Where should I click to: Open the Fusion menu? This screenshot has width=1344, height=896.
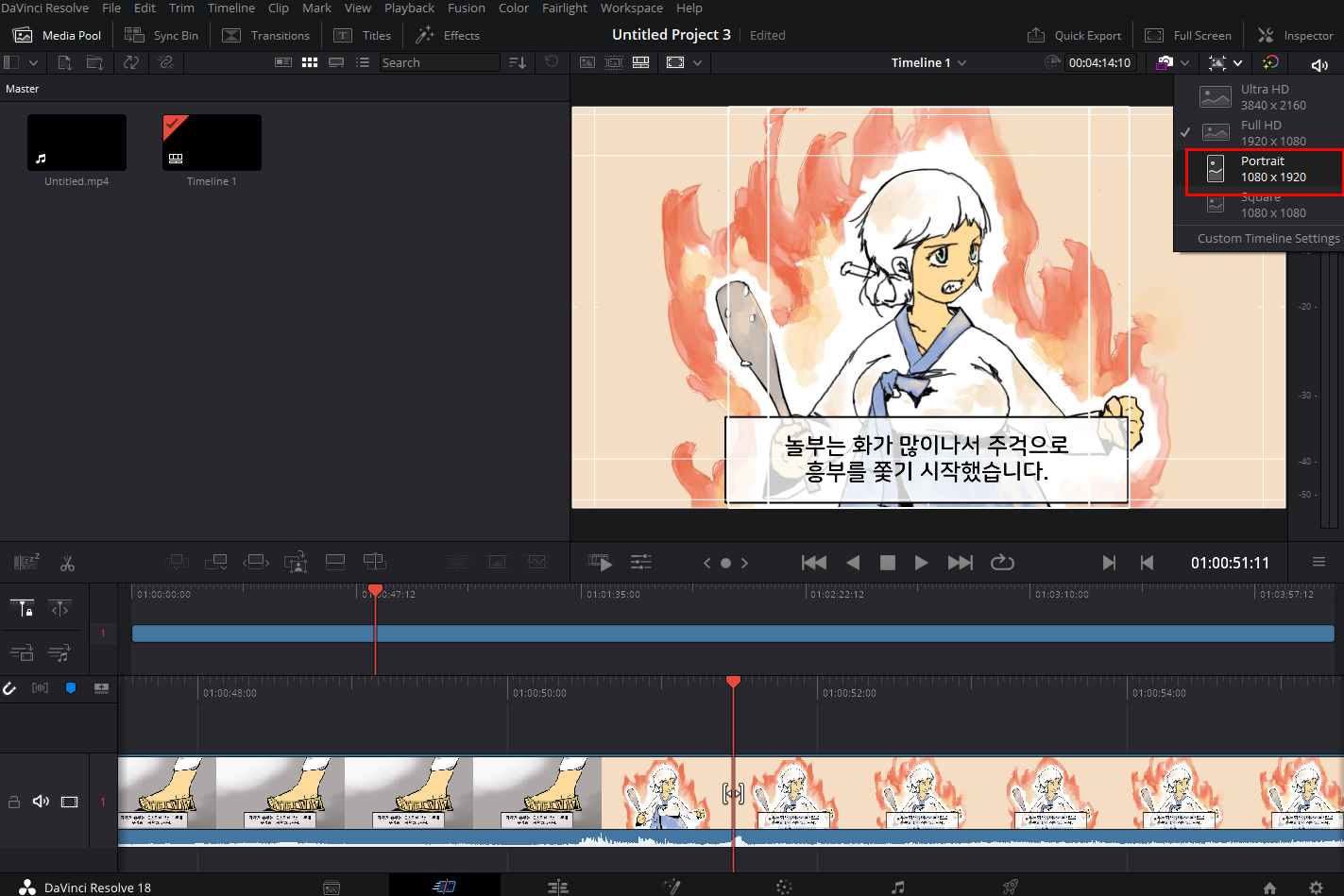pos(467,8)
